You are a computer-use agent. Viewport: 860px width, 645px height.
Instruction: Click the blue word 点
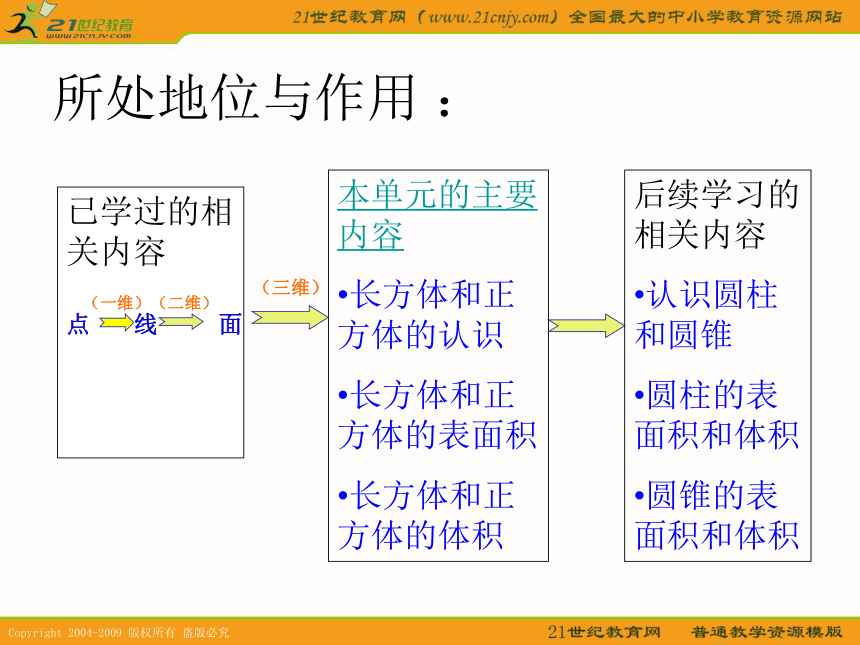[x=78, y=325]
